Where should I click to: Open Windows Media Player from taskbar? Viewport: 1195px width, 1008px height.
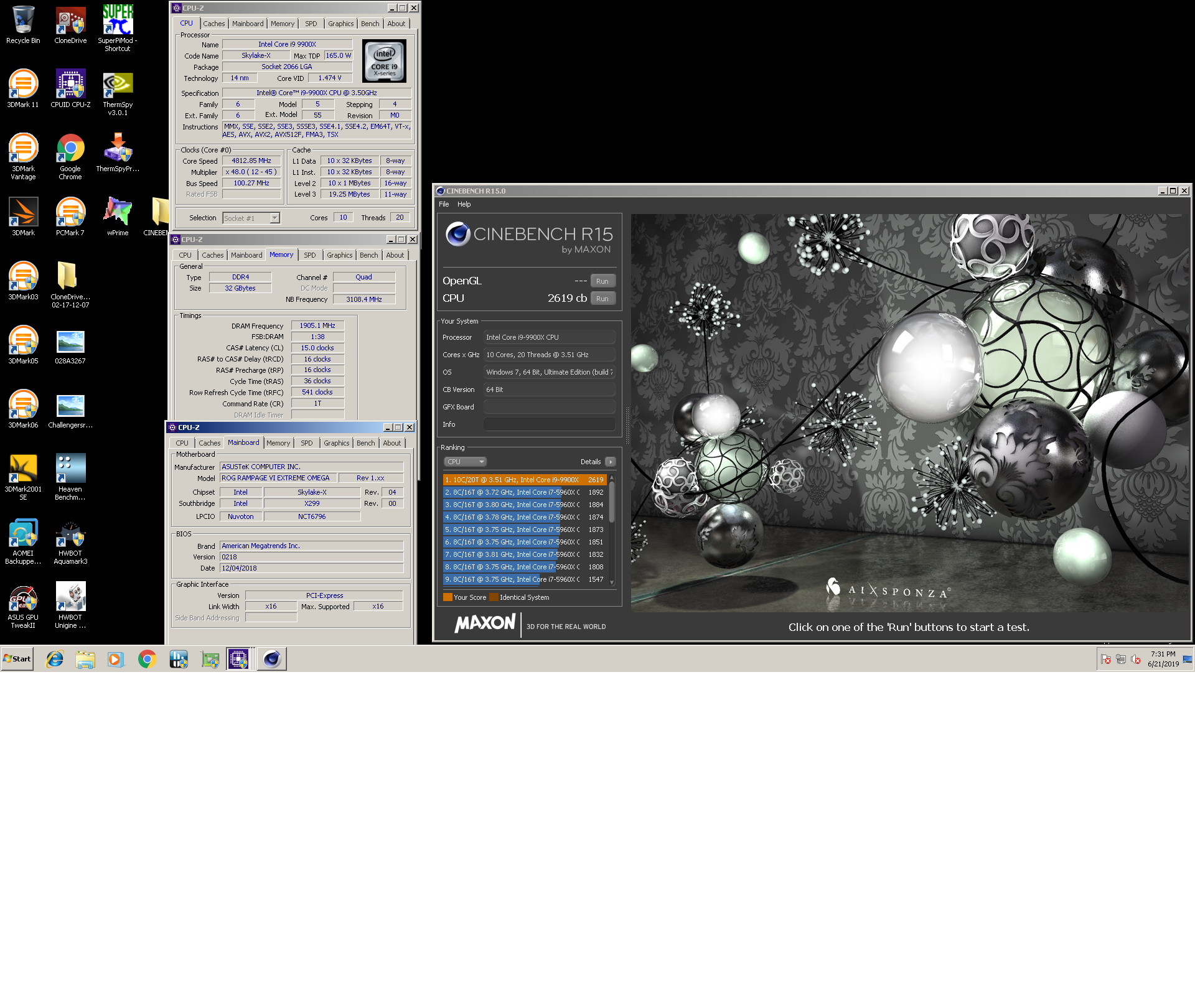click(116, 659)
